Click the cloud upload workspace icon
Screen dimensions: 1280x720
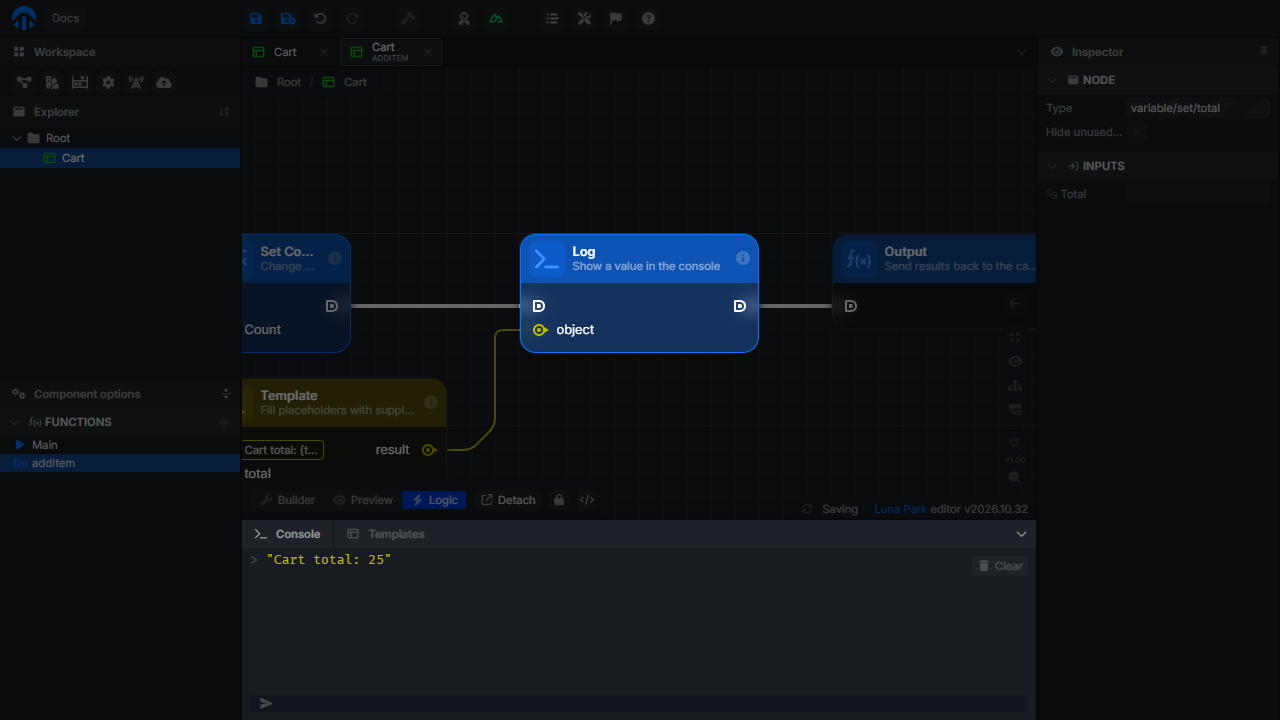click(x=164, y=82)
